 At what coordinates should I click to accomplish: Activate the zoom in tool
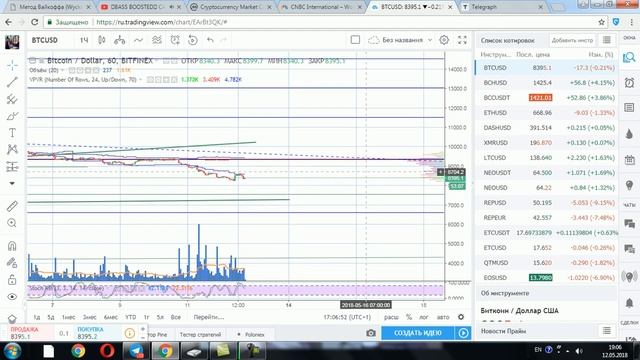(12, 223)
